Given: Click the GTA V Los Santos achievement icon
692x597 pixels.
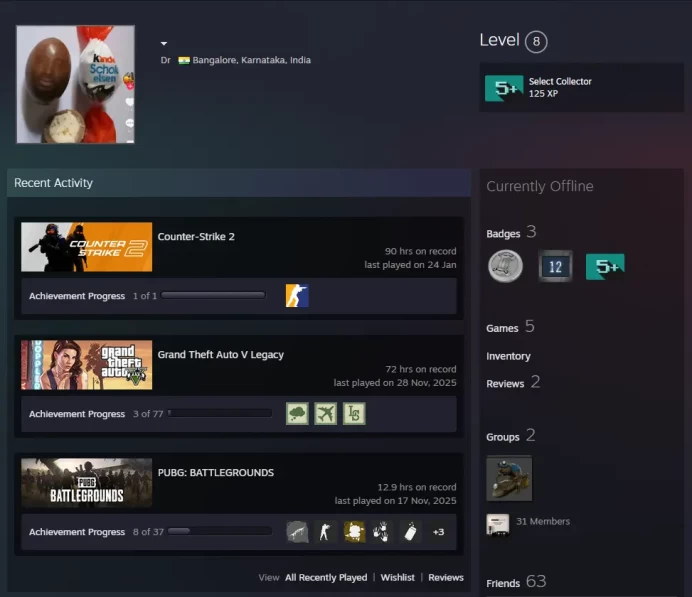Looking at the screenshot, I should pyautogui.click(x=354, y=413).
